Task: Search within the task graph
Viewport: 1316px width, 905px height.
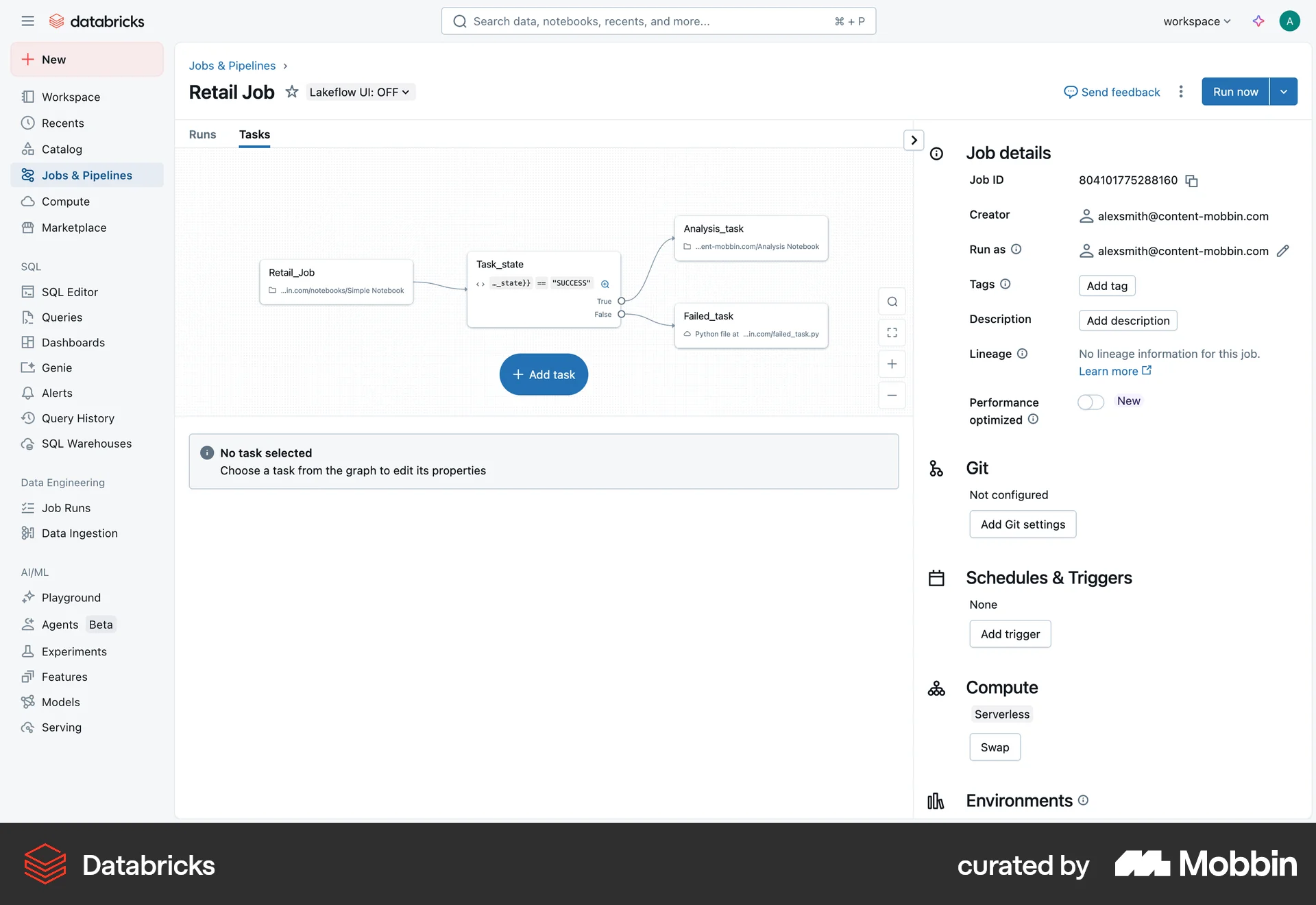Action: point(892,301)
